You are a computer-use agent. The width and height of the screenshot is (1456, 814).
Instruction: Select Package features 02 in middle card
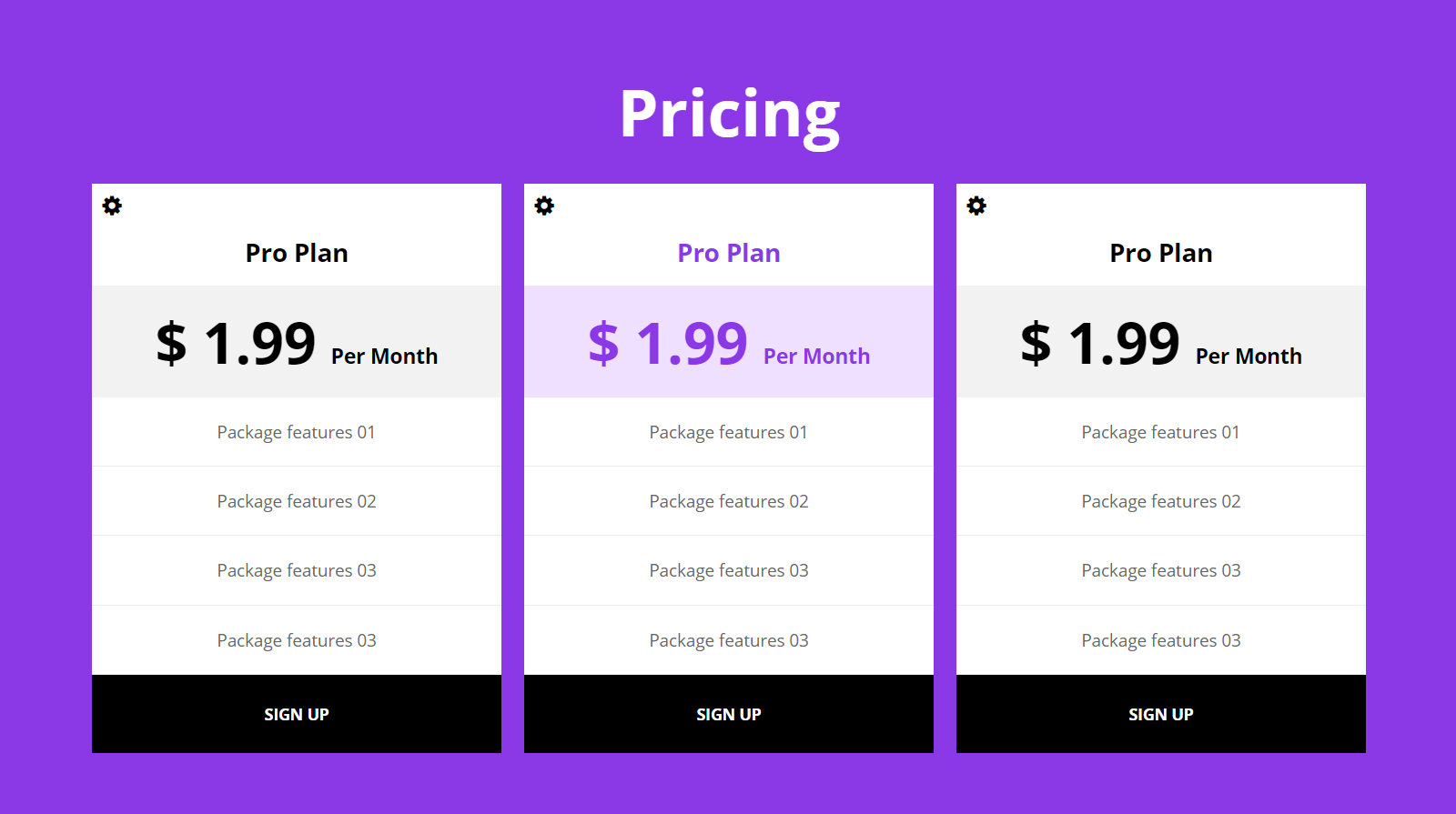coord(729,501)
